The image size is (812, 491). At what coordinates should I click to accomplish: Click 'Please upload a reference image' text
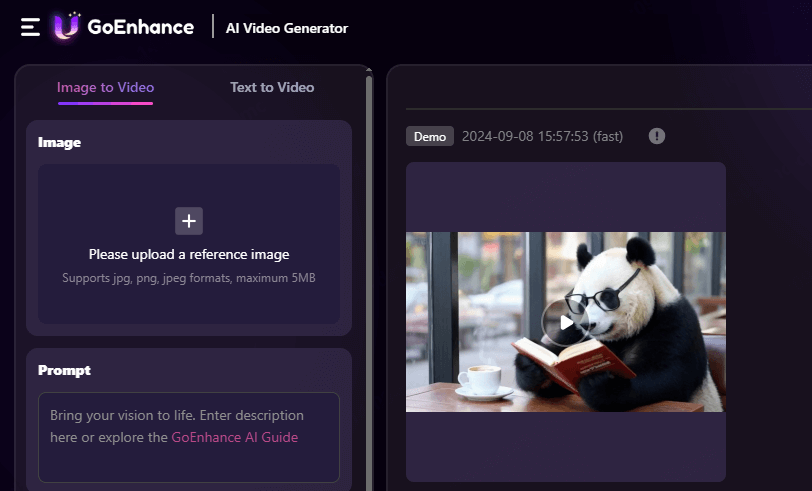pyautogui.click(x=188, y=254)
